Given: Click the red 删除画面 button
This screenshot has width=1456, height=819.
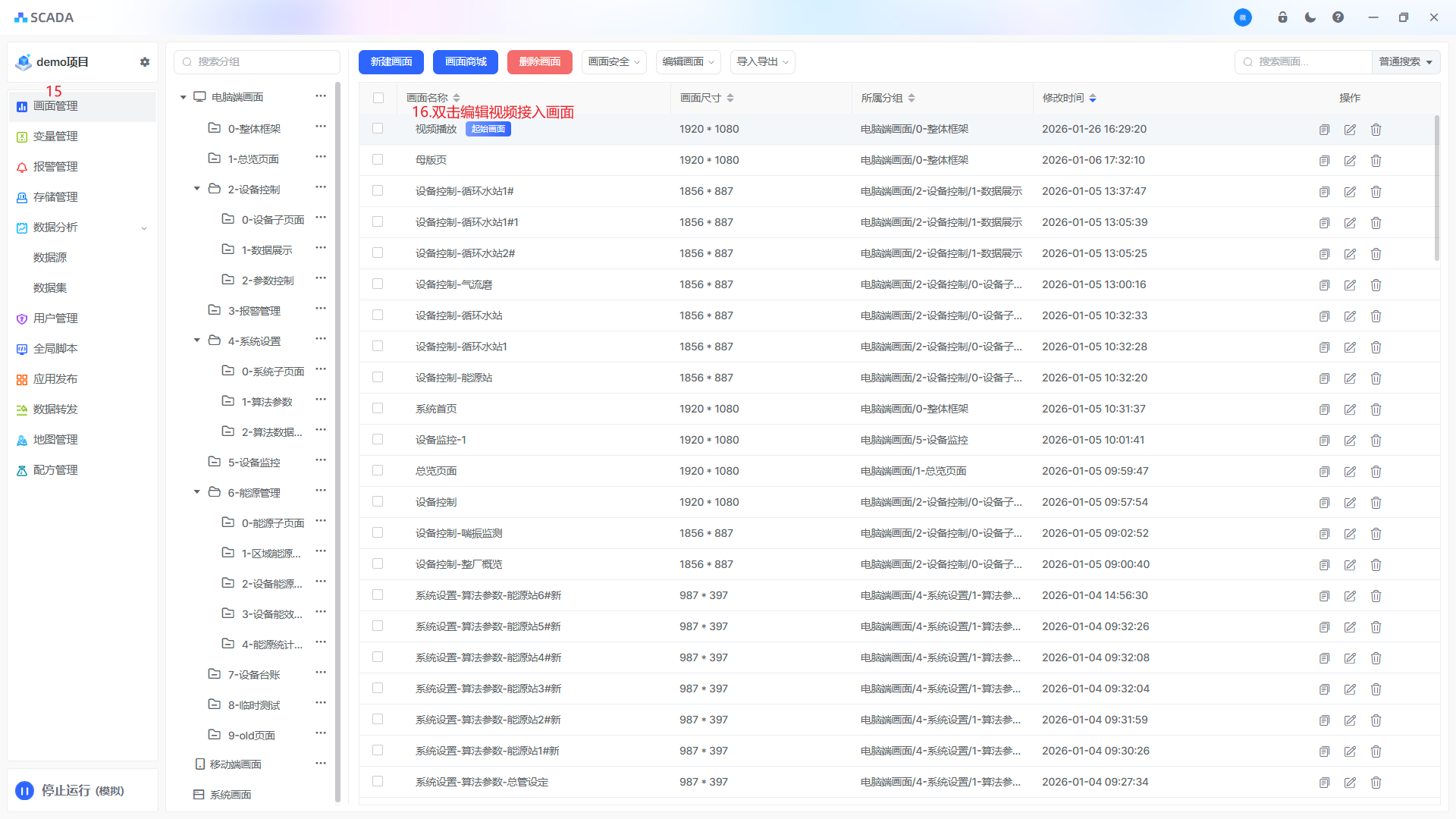Looking at the screenshot, I should pos(539,62).
